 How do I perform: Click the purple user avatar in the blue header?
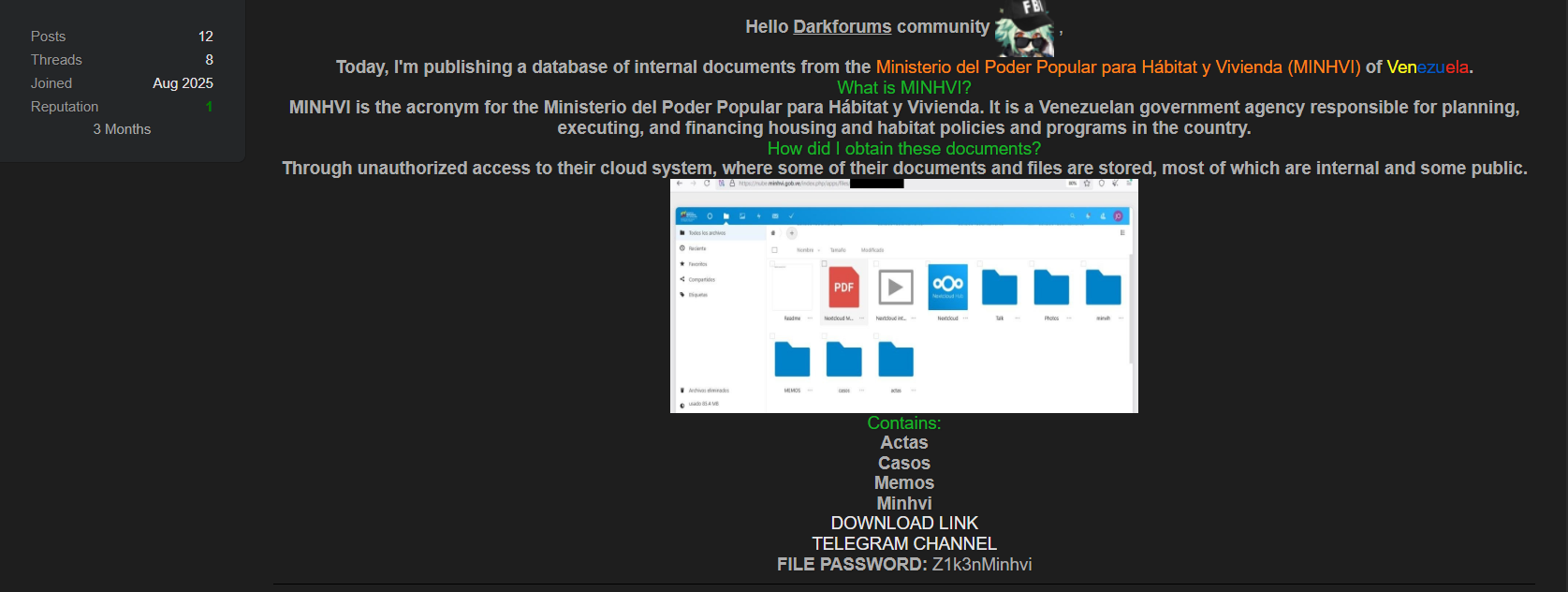click(x=1118, y=215)
